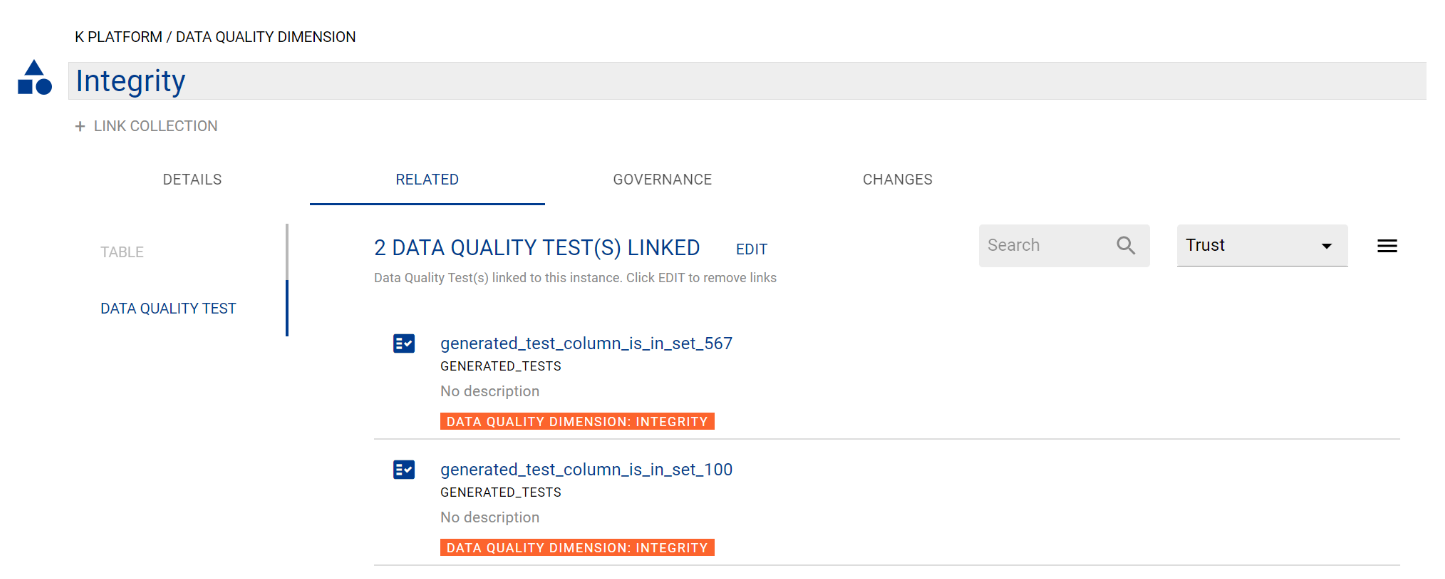Click the Trust dropdown arrow
This screenshot has width=1445, height=579.
(1326, 247)
